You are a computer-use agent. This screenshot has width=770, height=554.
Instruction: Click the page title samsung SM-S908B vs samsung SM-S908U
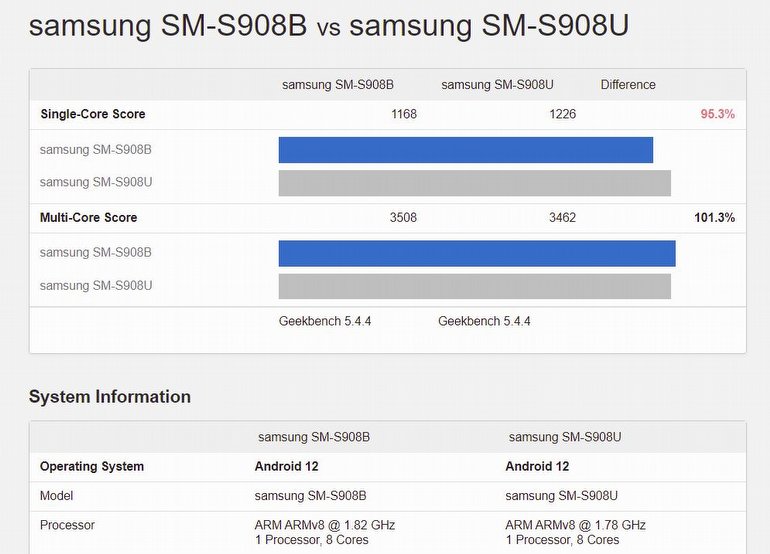[x=329, y=26]
